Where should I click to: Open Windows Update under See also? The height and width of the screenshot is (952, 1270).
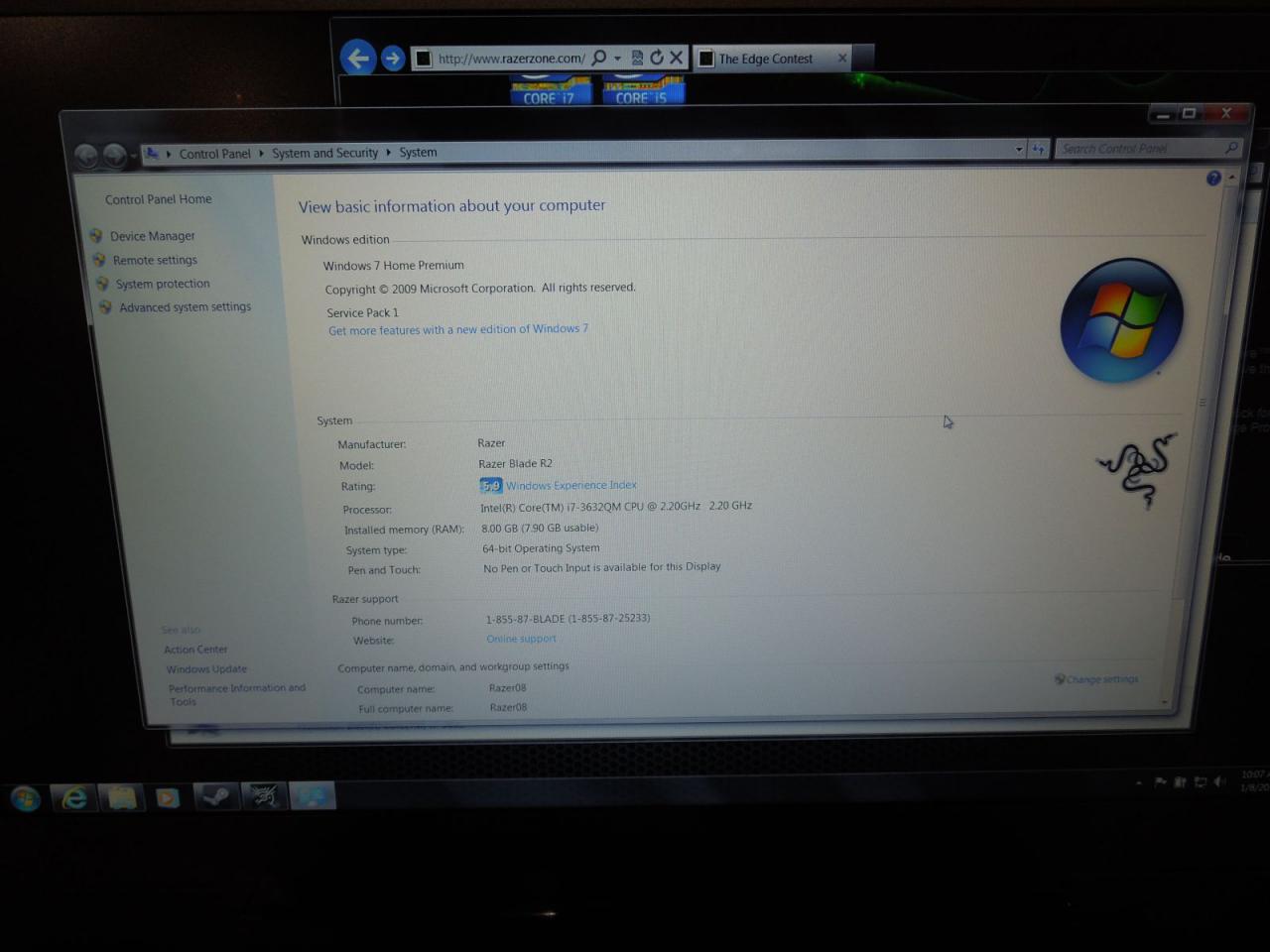206,669
